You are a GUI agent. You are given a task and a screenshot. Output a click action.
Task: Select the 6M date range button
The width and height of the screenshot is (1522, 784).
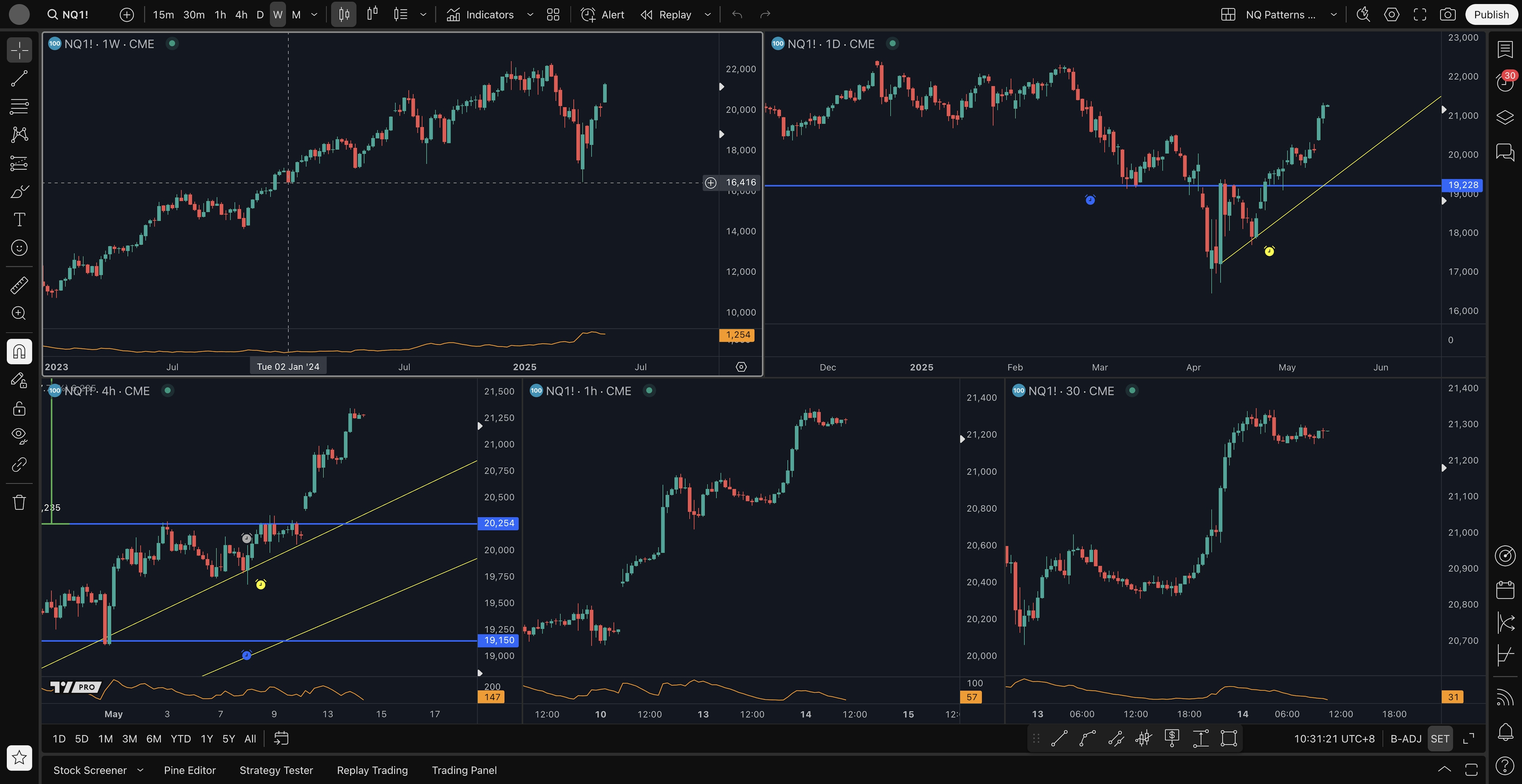[x=154, y=738]
